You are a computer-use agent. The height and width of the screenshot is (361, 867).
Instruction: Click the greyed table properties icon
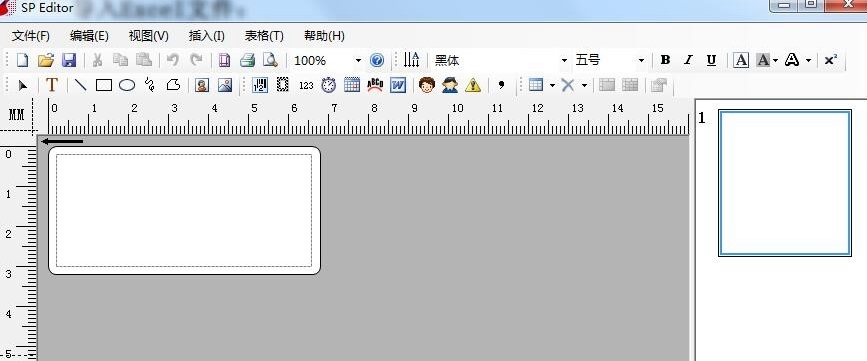pyautogui.click(x=659, y=85)
